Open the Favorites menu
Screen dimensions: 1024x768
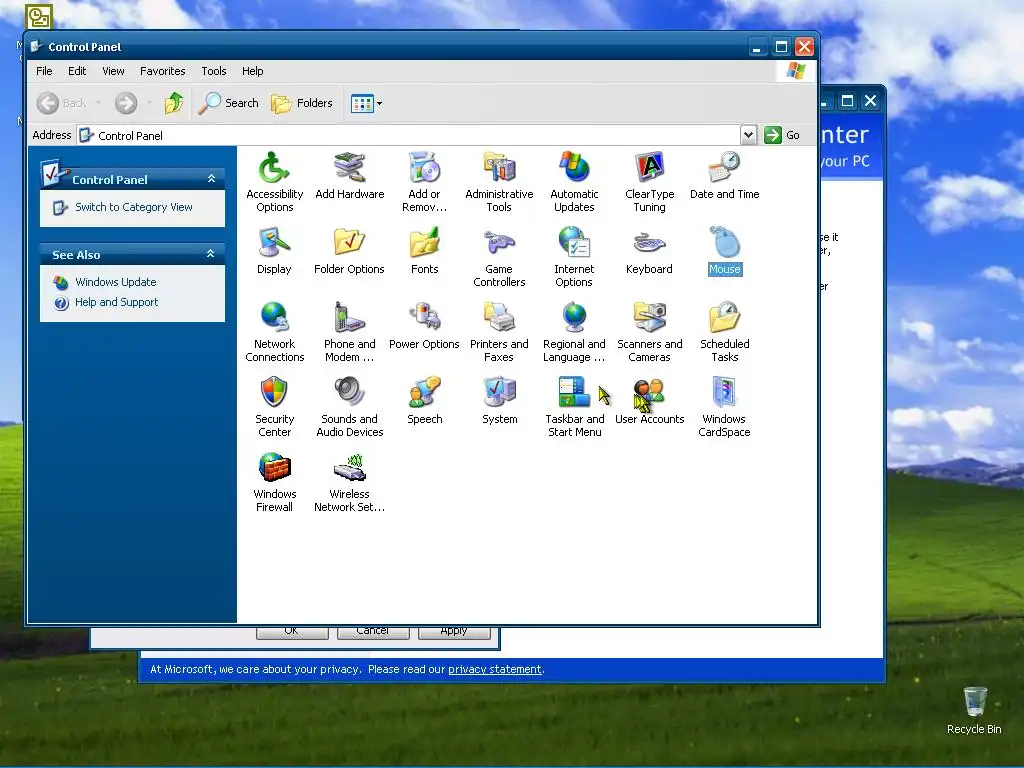pyautogui.click(x=163, y=71)
